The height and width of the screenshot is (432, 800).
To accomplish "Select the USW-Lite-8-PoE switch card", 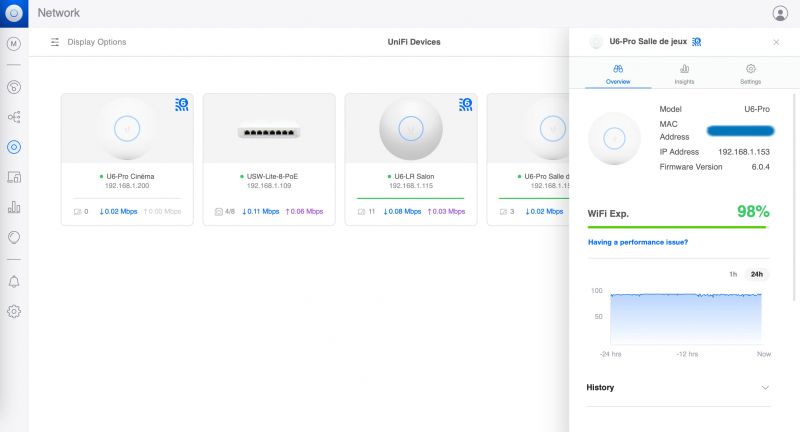I will 269,159.
